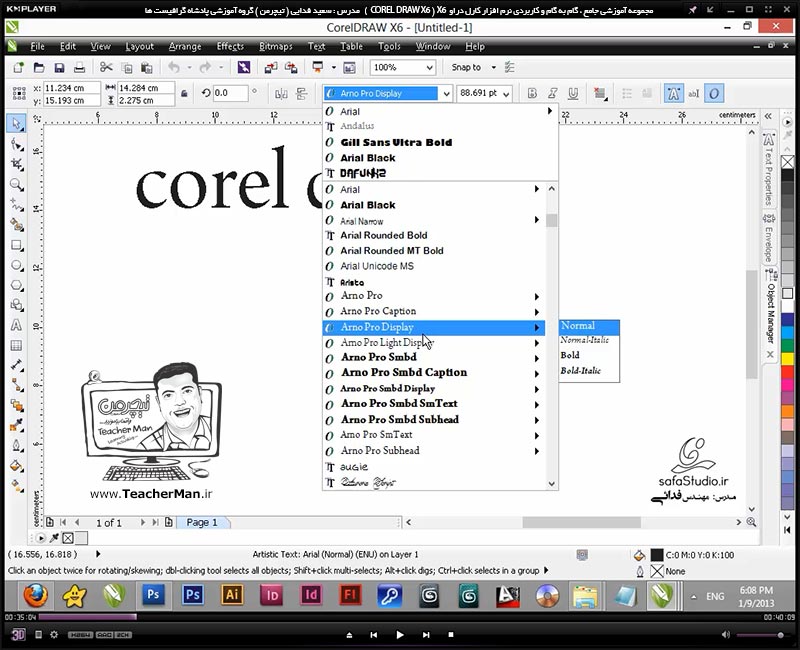The image size is (800, 650).
Task: Toggle Underline formatting button
Action: 573,93
